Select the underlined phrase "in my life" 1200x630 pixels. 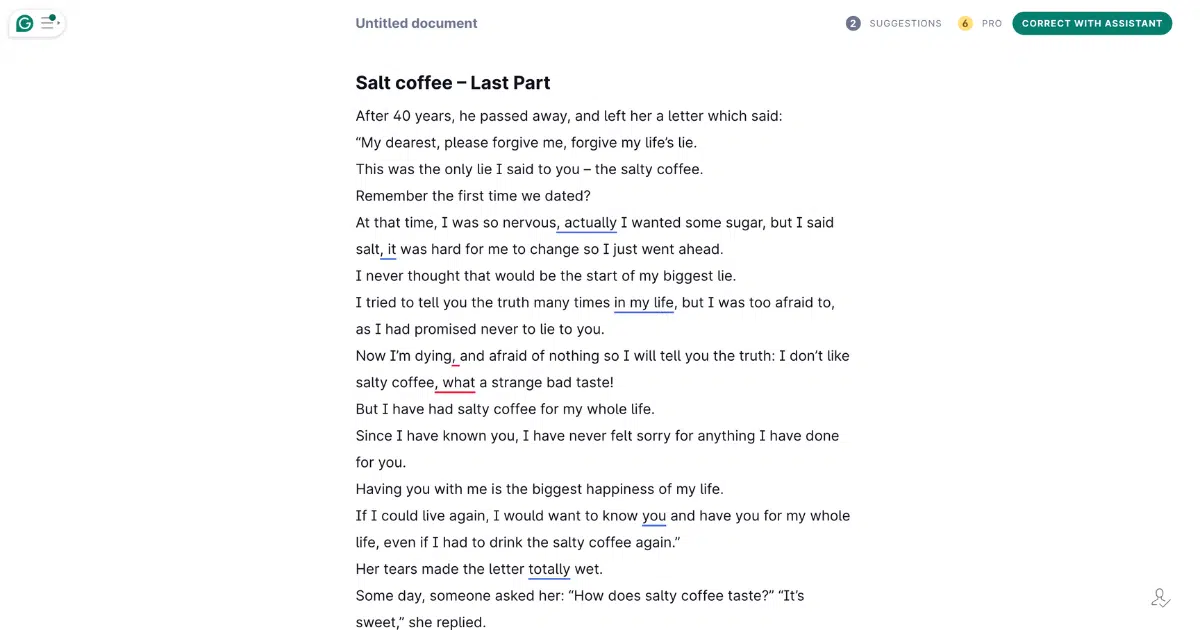point(644,302)
